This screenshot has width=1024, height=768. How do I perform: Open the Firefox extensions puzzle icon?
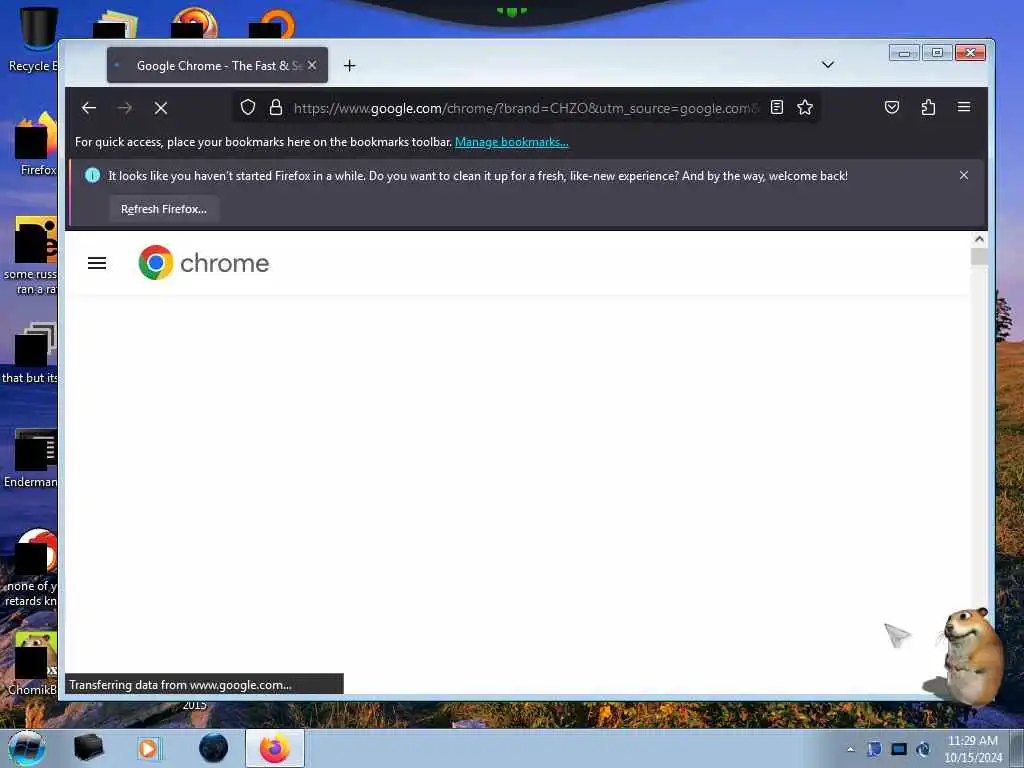(928, 107)
